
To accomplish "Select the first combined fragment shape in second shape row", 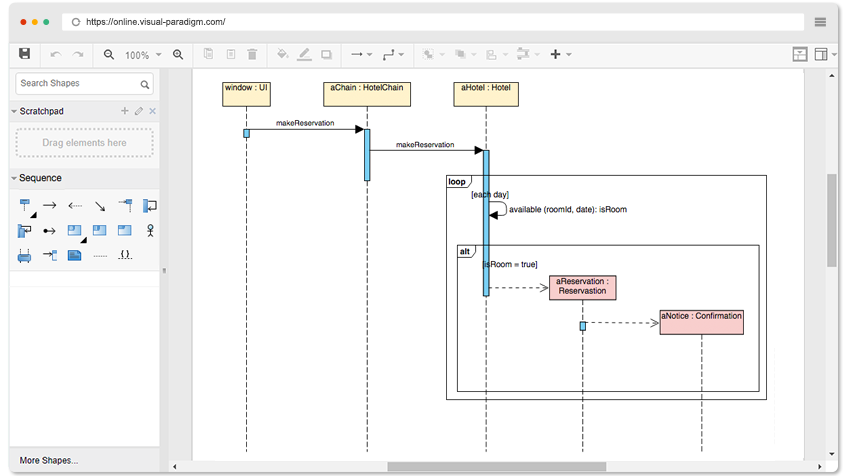I will point(75,230).
